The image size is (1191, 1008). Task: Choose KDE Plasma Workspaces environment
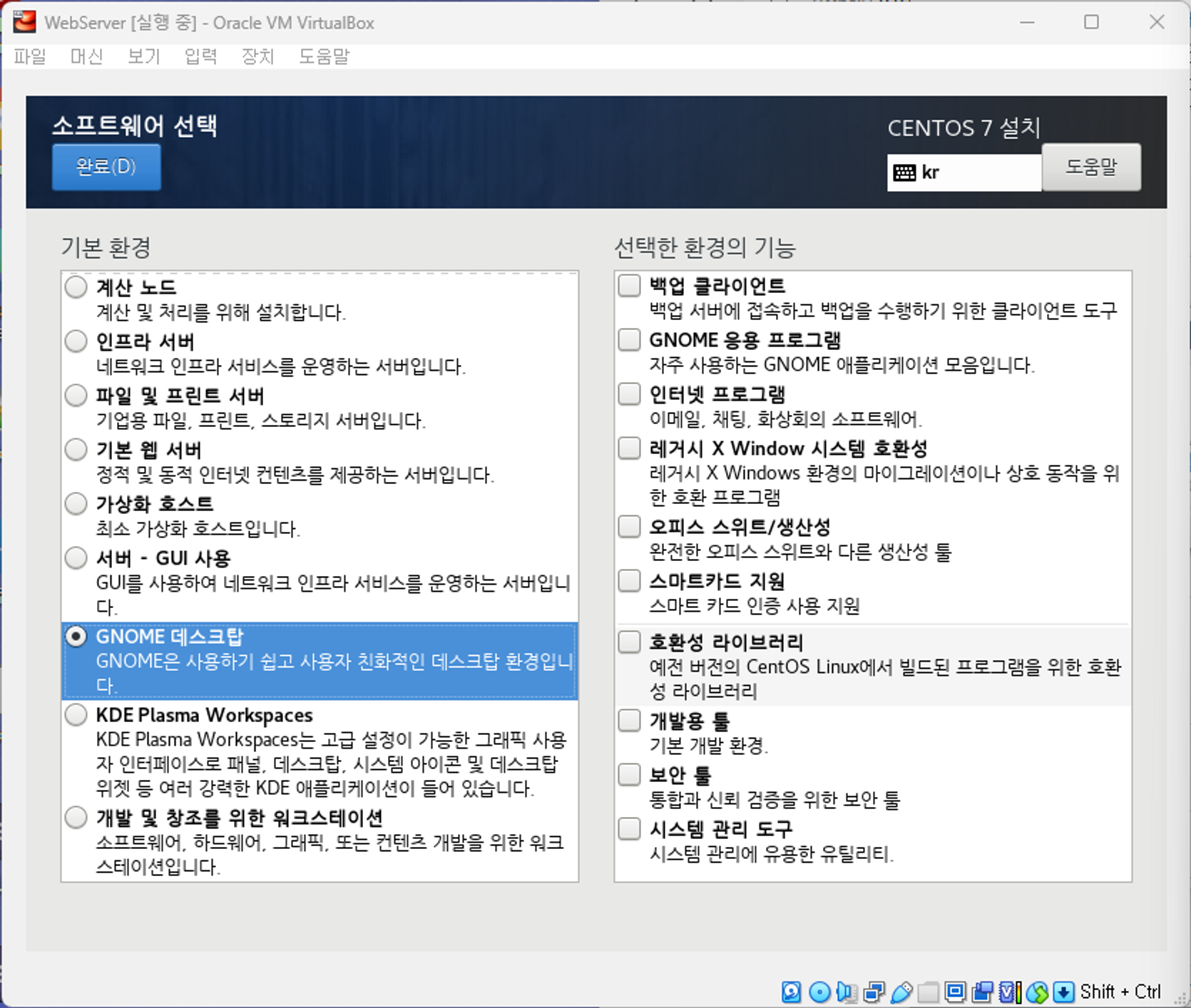[76, 715]
